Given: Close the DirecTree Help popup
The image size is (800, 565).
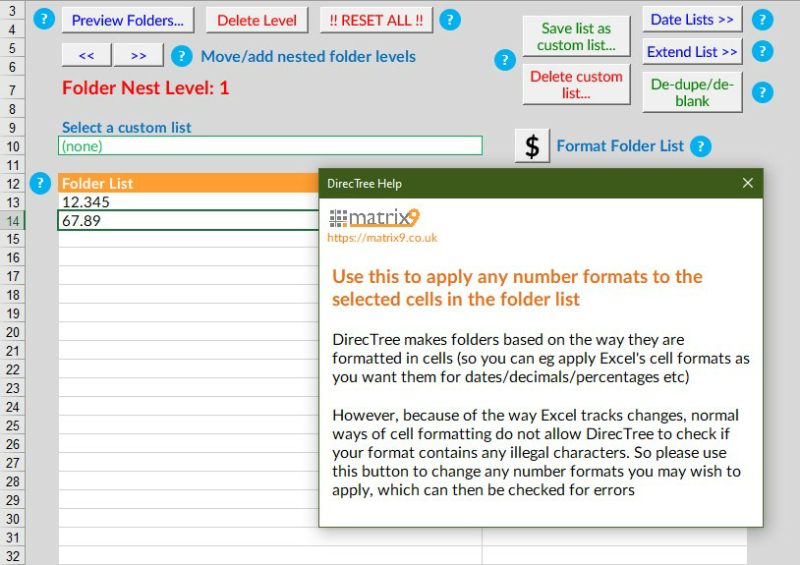Looking at the screenshot, I should pyautogui.click(x=747, y=183).
